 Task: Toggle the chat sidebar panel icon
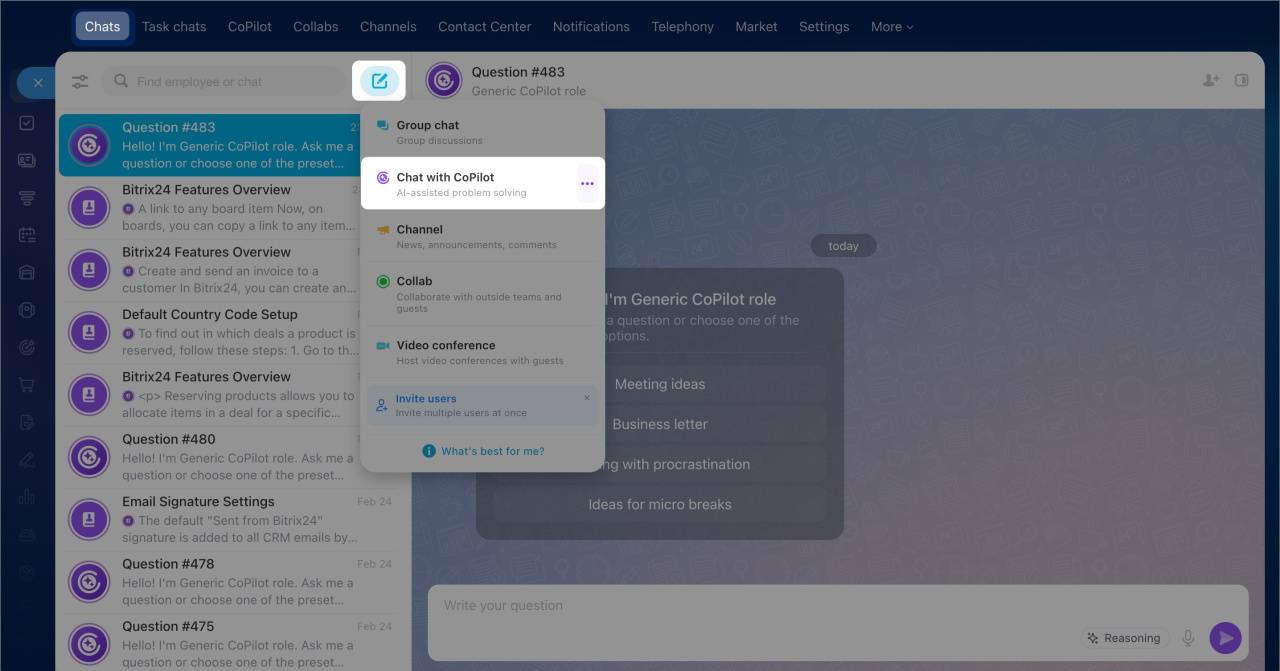1242,81
